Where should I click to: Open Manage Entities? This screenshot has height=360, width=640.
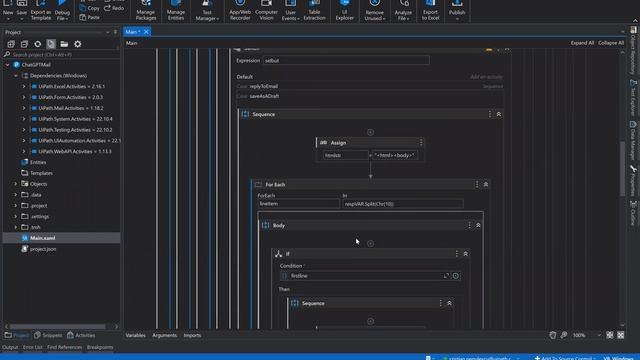pos(176,11)
